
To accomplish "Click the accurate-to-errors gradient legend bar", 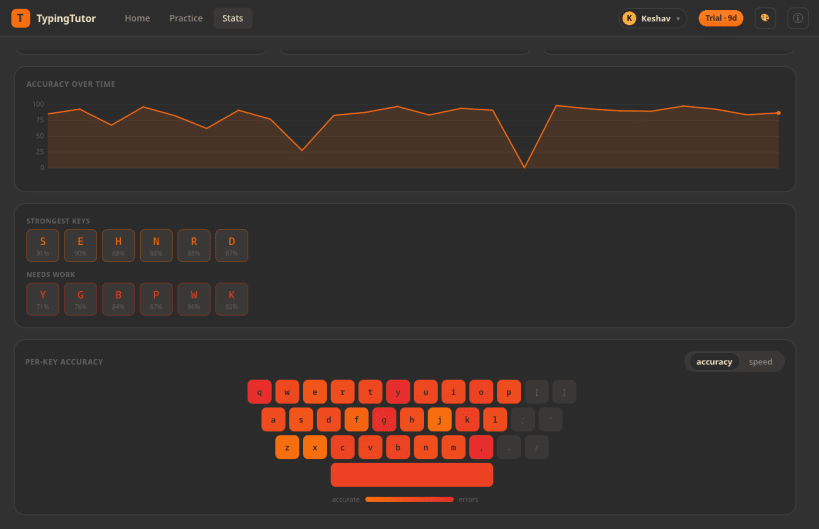I will (x=410, y=500).
